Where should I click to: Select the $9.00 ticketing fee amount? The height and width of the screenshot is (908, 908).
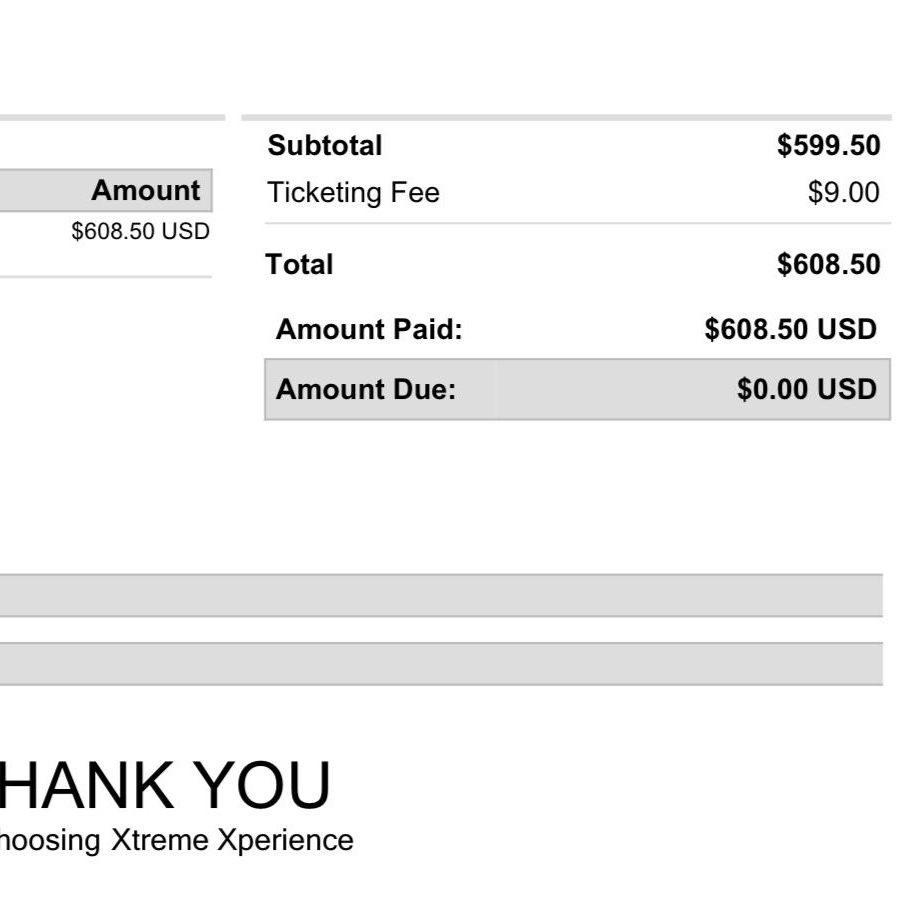pyautogui.click(x=844, y=192)
